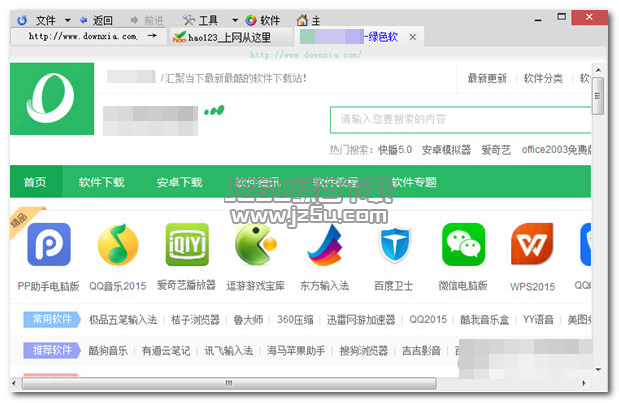The height and width of the screenshot is (403, 619).
Task: Open the 微信电脑版 text link
Action: pos(463,285)
